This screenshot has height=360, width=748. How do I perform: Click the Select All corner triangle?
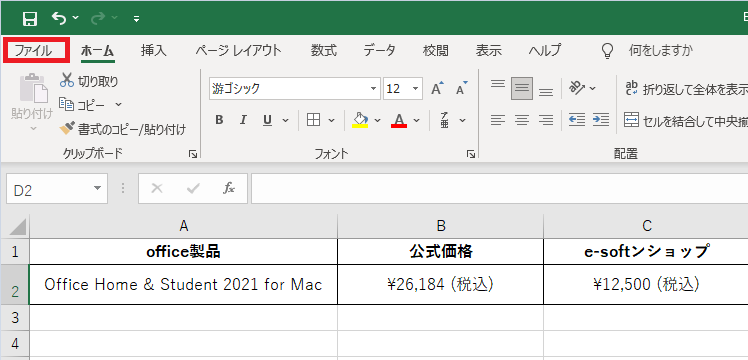17,227
